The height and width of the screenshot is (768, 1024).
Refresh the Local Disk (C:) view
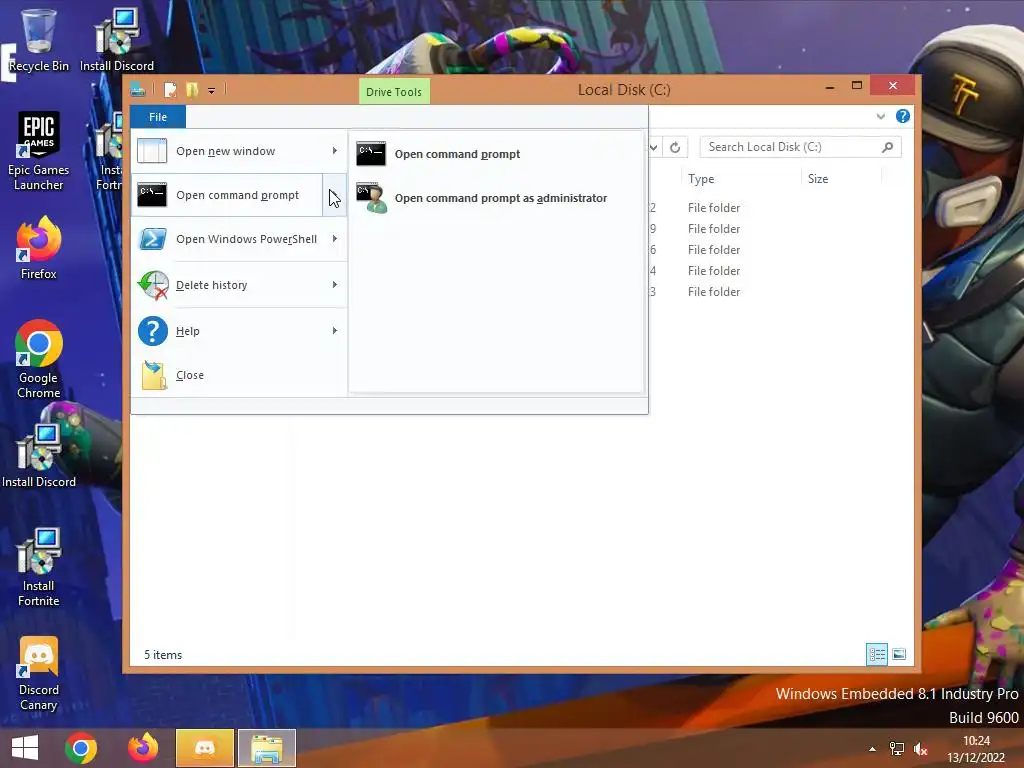click(675, 148)
